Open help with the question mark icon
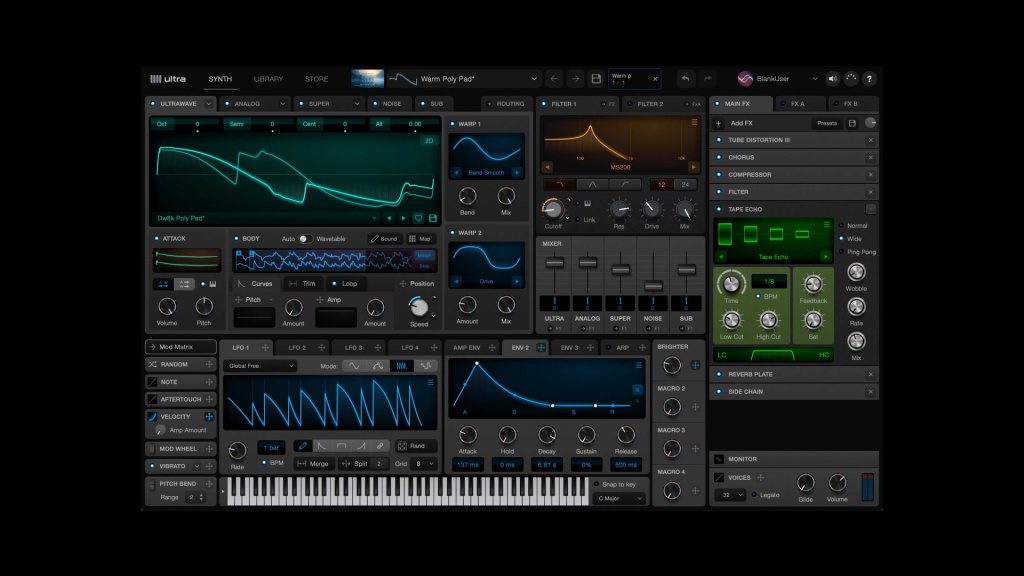 pyautogui.click(x=869, y=79)
